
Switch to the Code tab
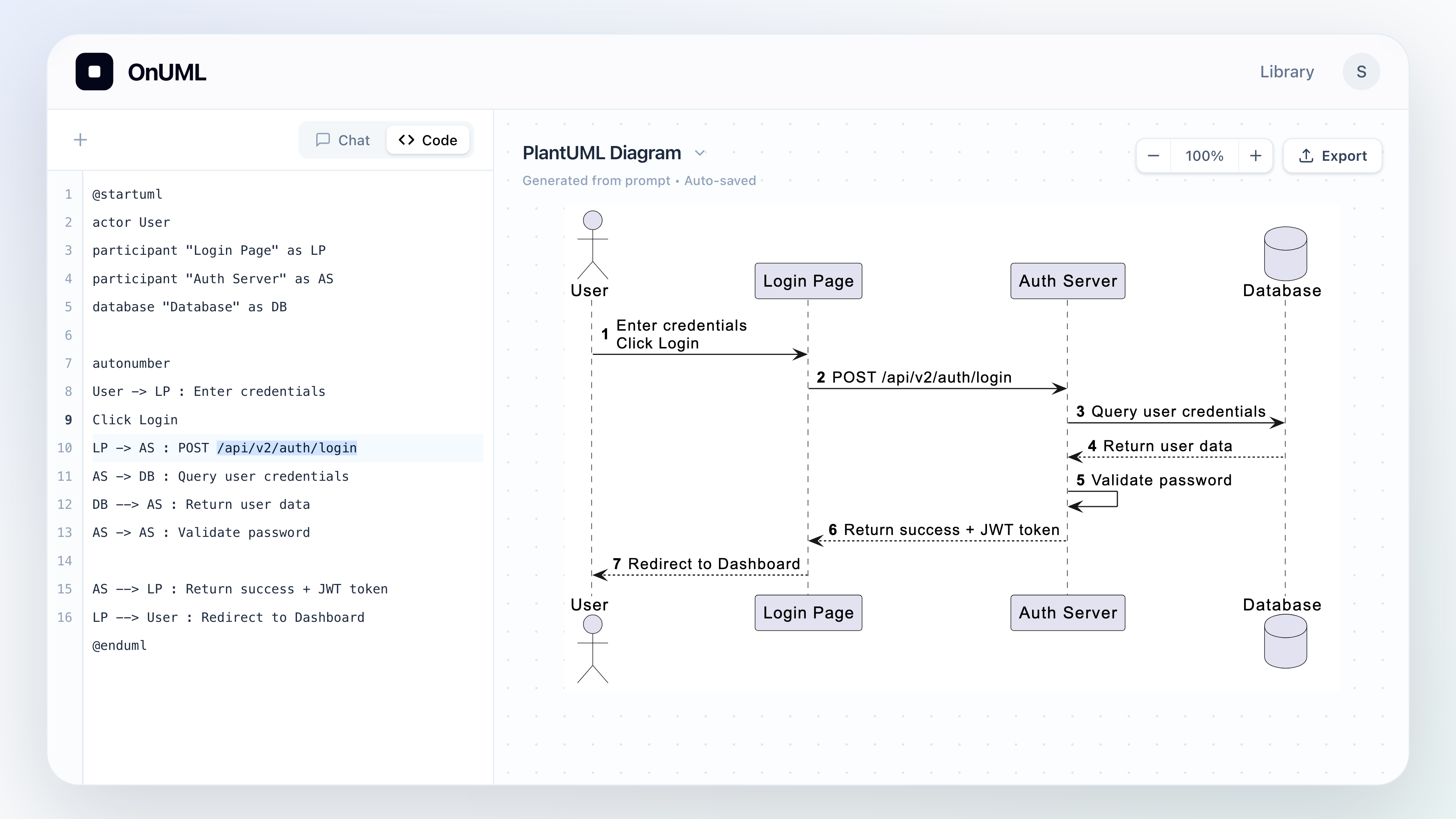[428, 140]
